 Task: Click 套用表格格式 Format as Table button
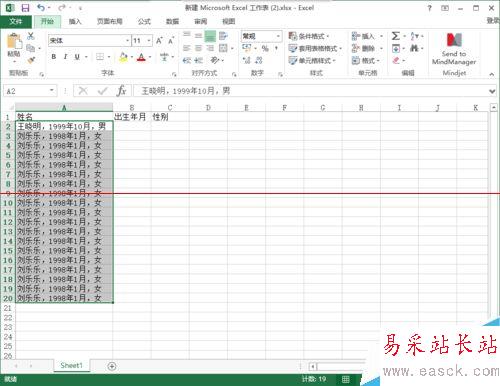(x=315, y=48)
